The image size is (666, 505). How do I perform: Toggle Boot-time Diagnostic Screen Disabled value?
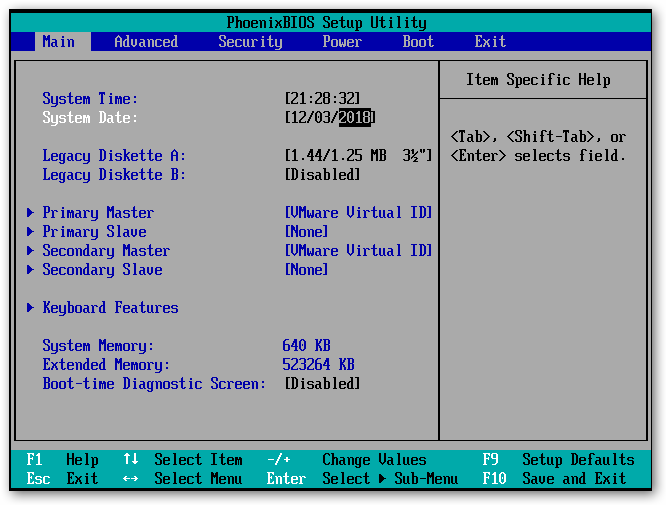322,384
